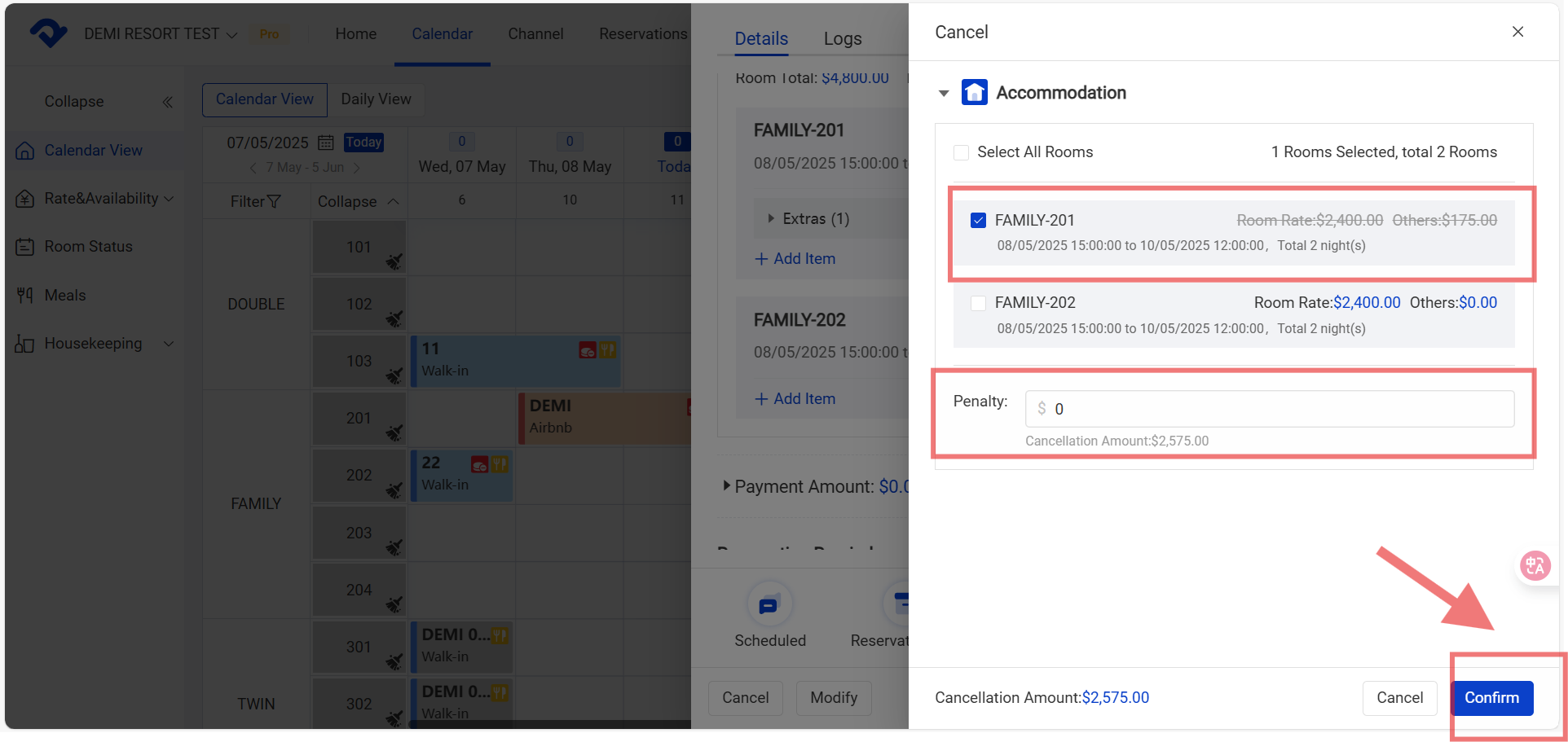
Task: Click into the Penalty amount field
Action: pos(1280,409)
